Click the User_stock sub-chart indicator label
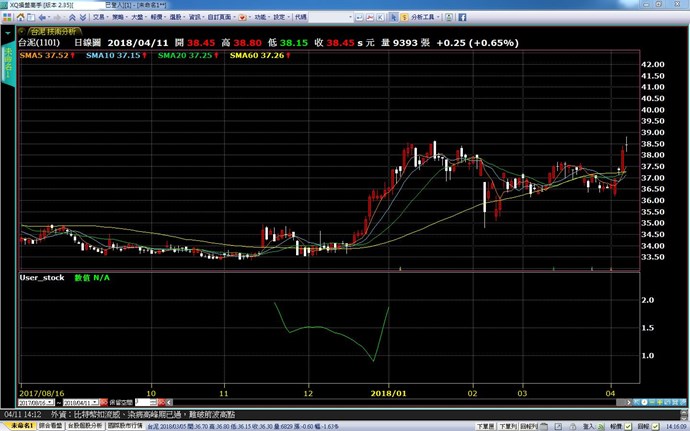Image resolution: width=690 pixels, height=431 pixels. pos(40,277)
